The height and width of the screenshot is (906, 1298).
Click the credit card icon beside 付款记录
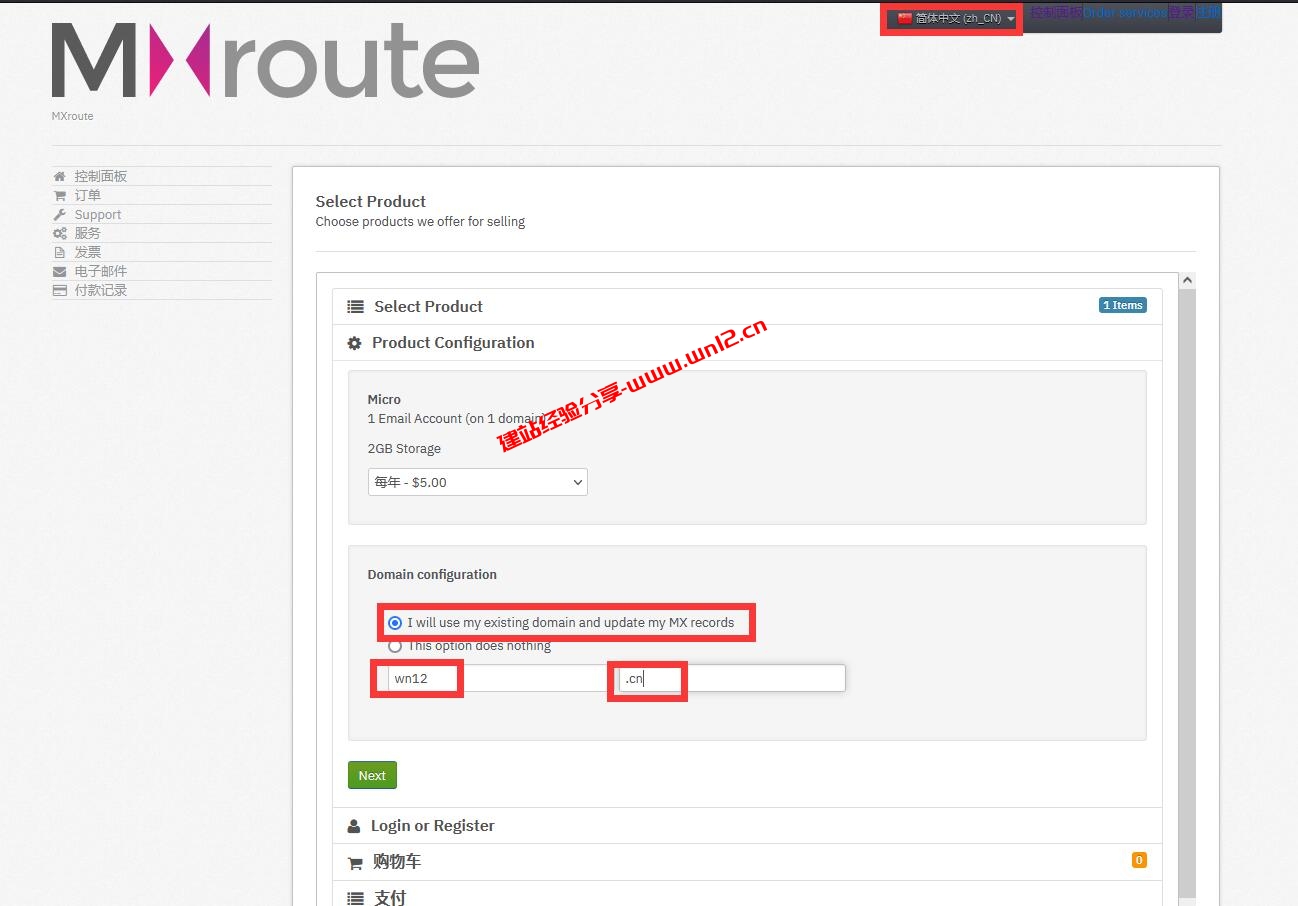point(60,291)
